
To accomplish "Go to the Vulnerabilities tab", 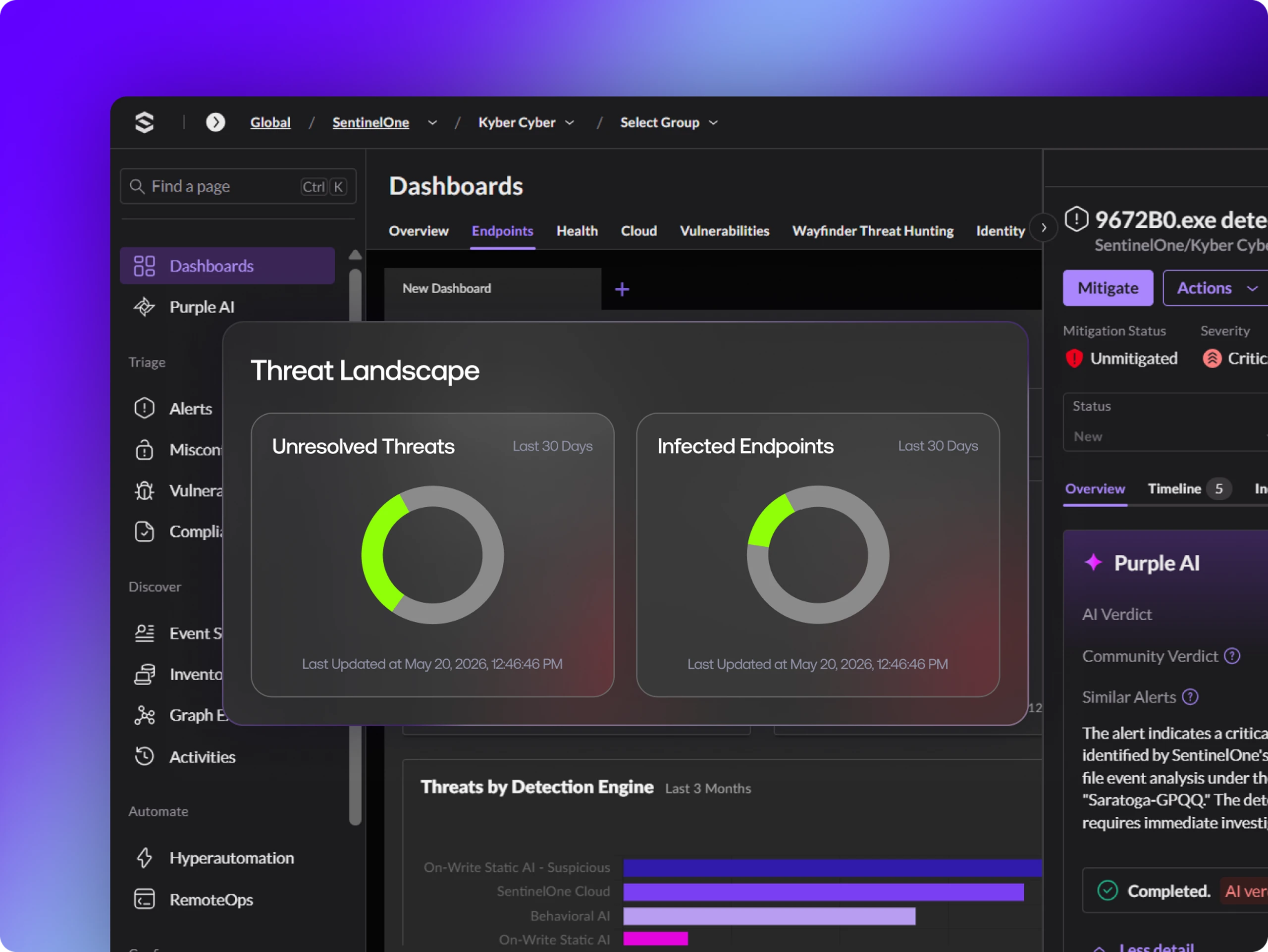I will pos(725,231).
